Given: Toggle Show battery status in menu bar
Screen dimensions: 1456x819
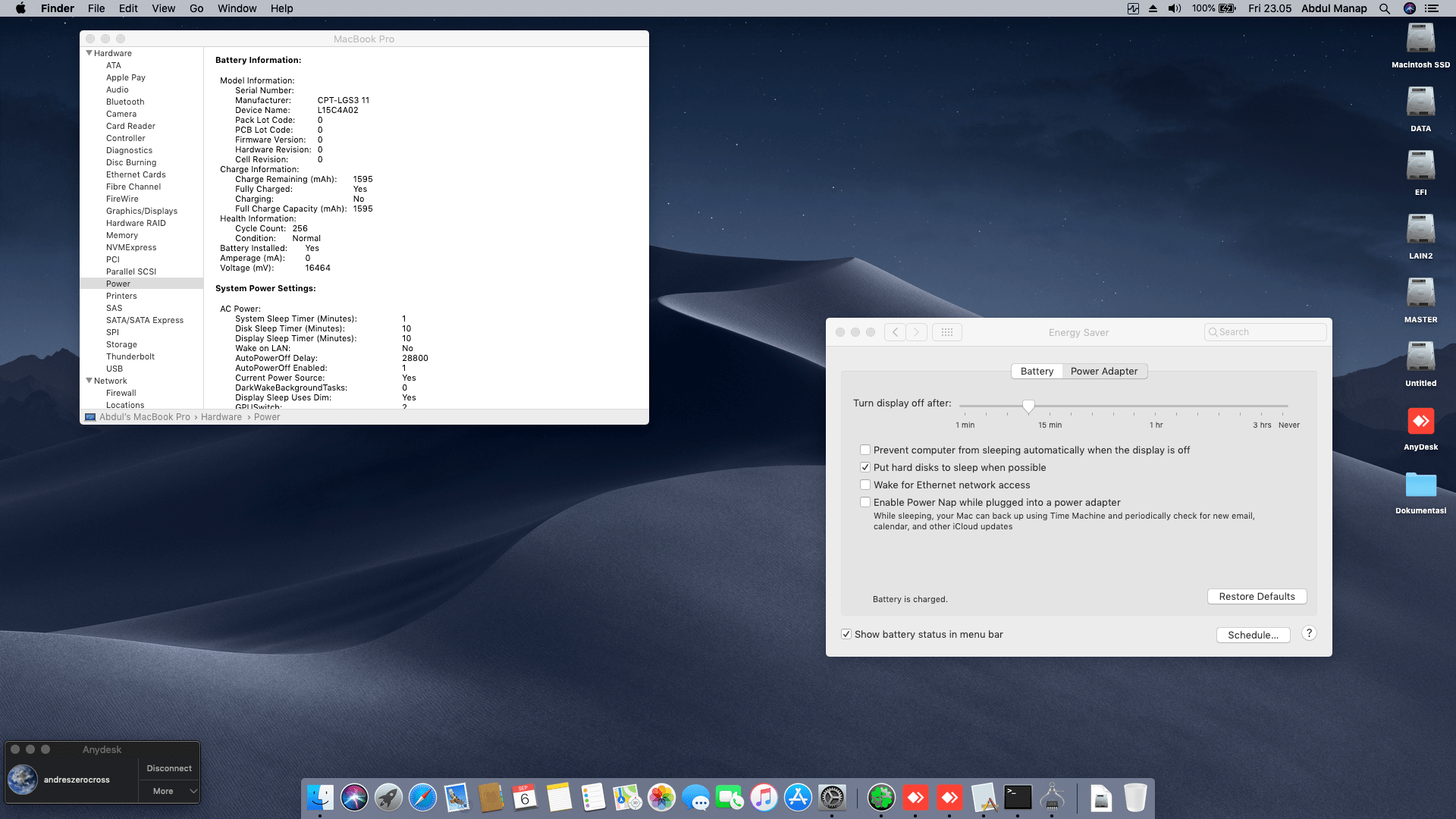Looking at the screenshot, I should [x=846, y=634].
